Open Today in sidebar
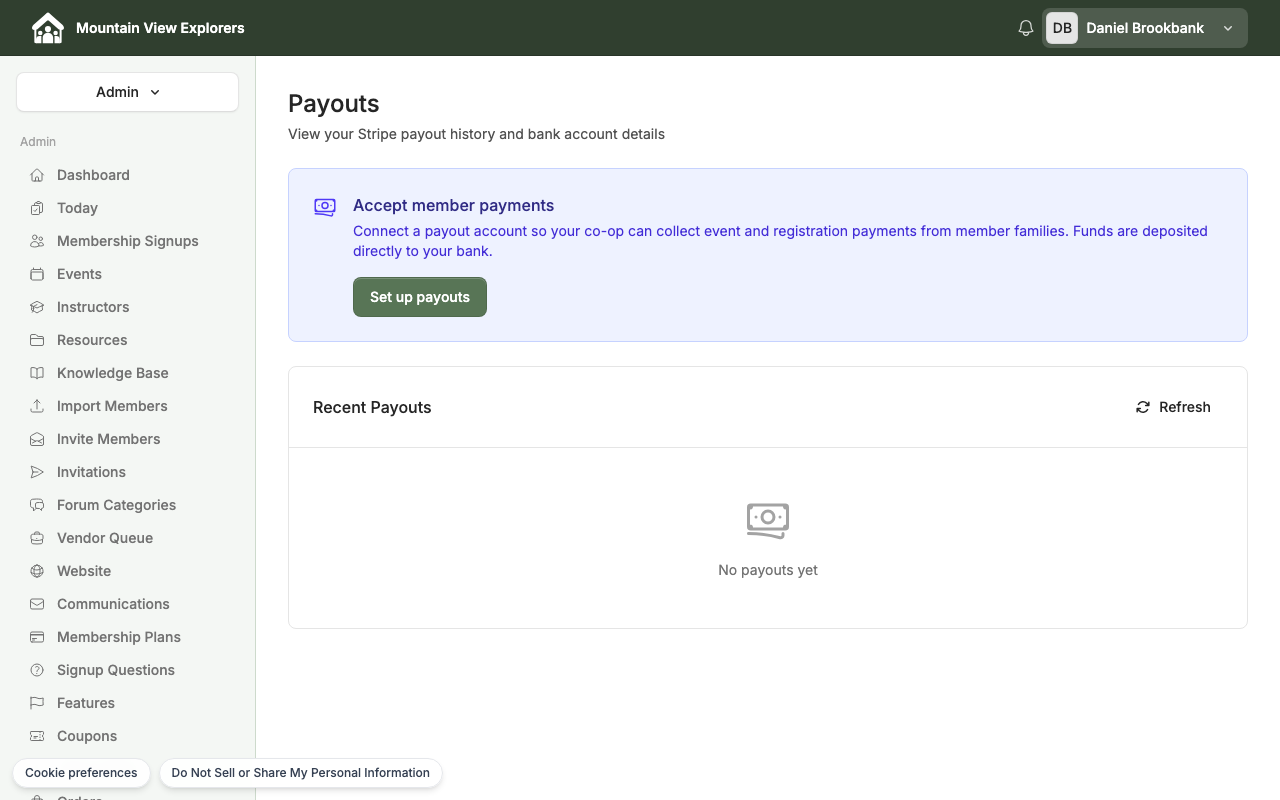 (x=77, y=208)
